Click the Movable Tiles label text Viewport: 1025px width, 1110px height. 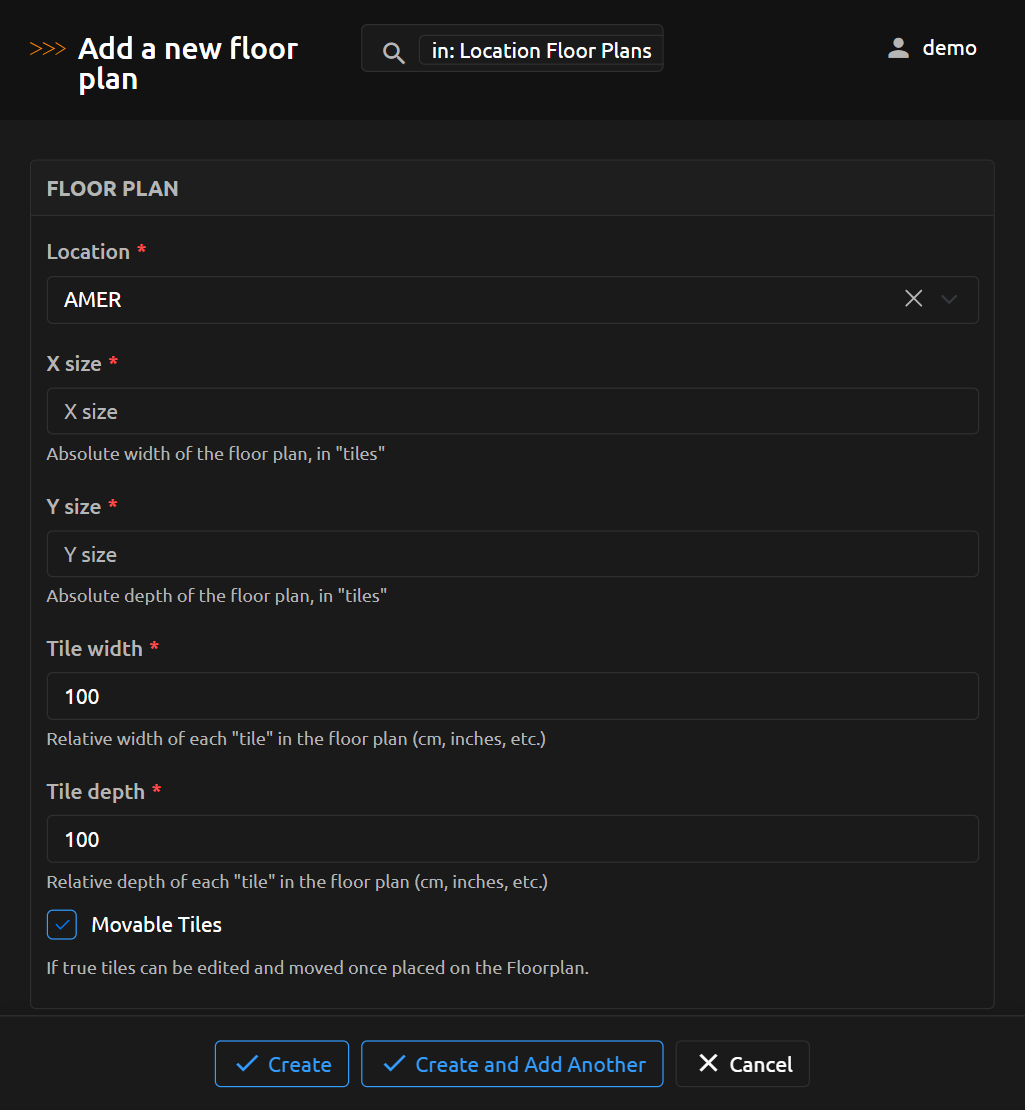pyautogui.click(x=156, y=925)
